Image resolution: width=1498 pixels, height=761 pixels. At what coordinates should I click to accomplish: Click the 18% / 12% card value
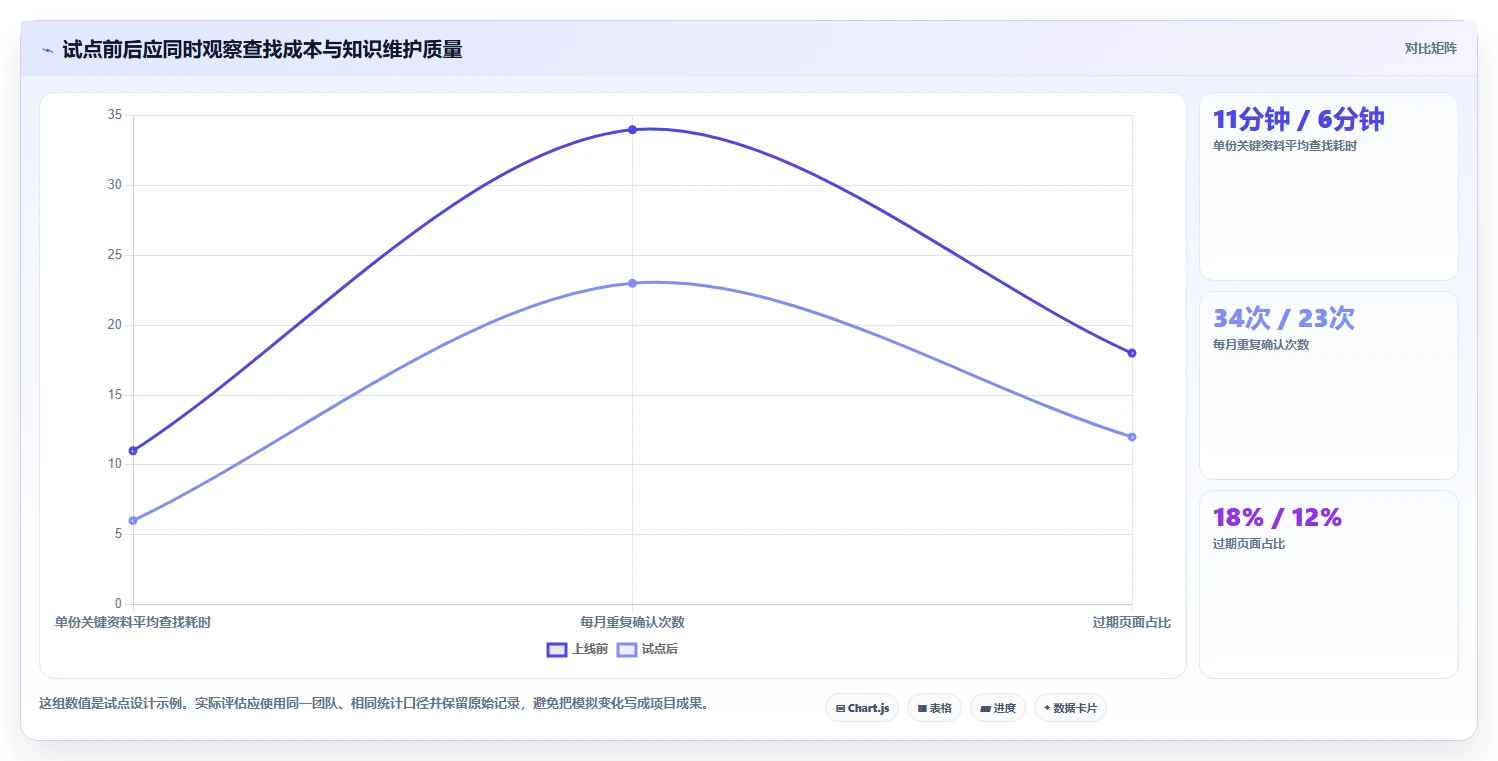pos(1277,518)
